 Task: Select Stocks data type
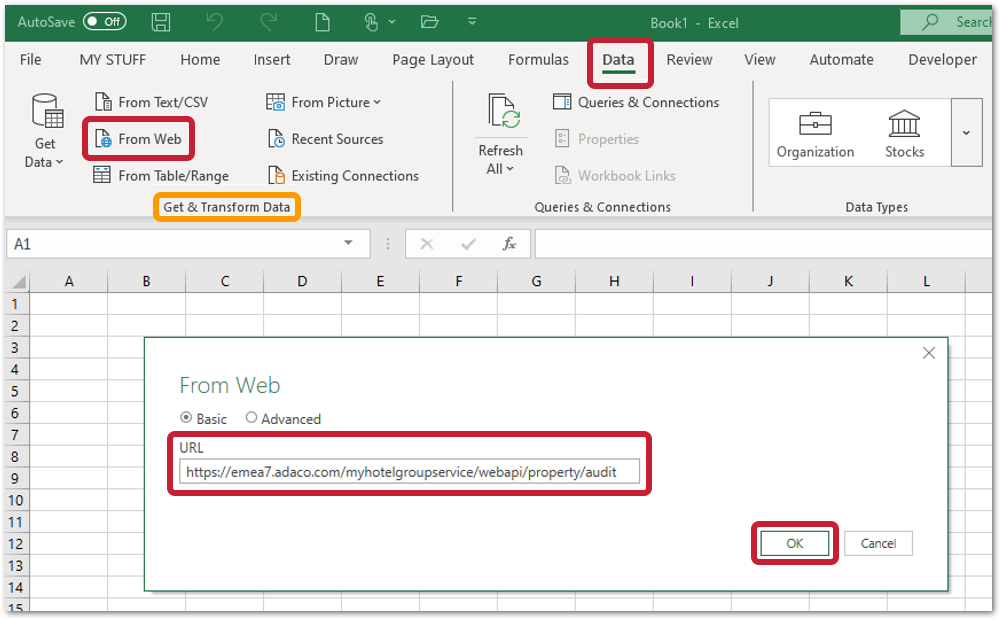pyautogui.click(x=905, y=133)
